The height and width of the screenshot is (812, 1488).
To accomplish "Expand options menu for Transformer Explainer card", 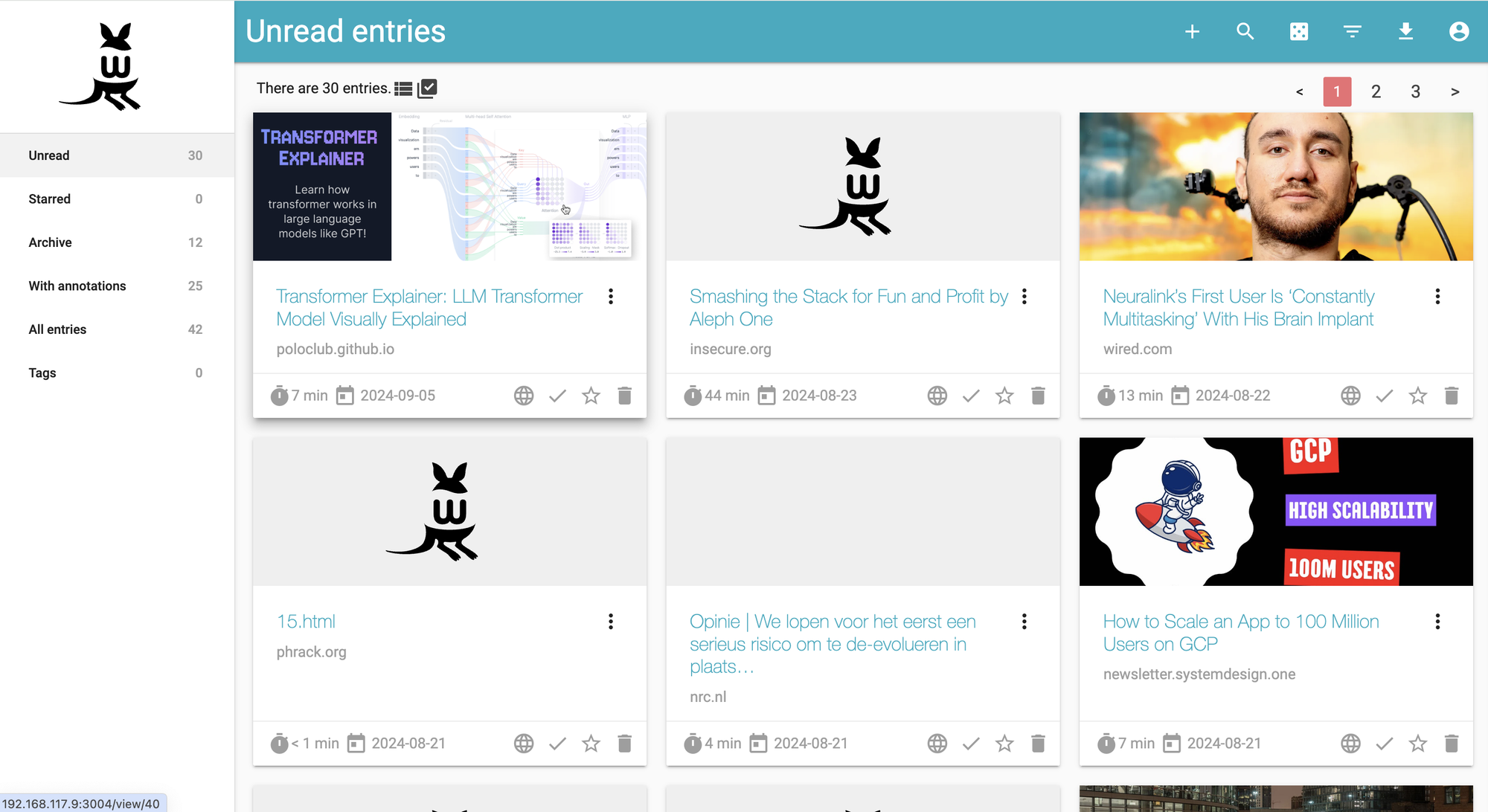I will 611,297.
